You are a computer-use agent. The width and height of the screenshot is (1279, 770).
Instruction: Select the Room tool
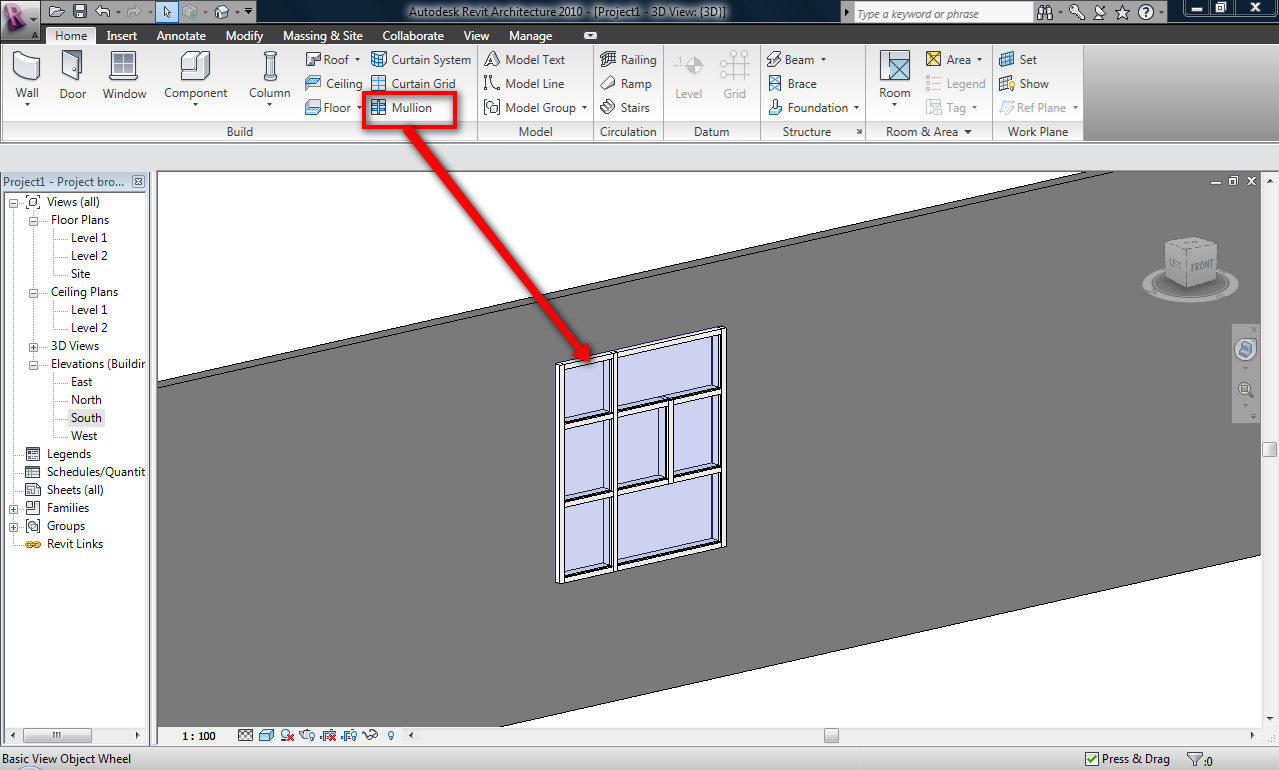coord(895,78)
